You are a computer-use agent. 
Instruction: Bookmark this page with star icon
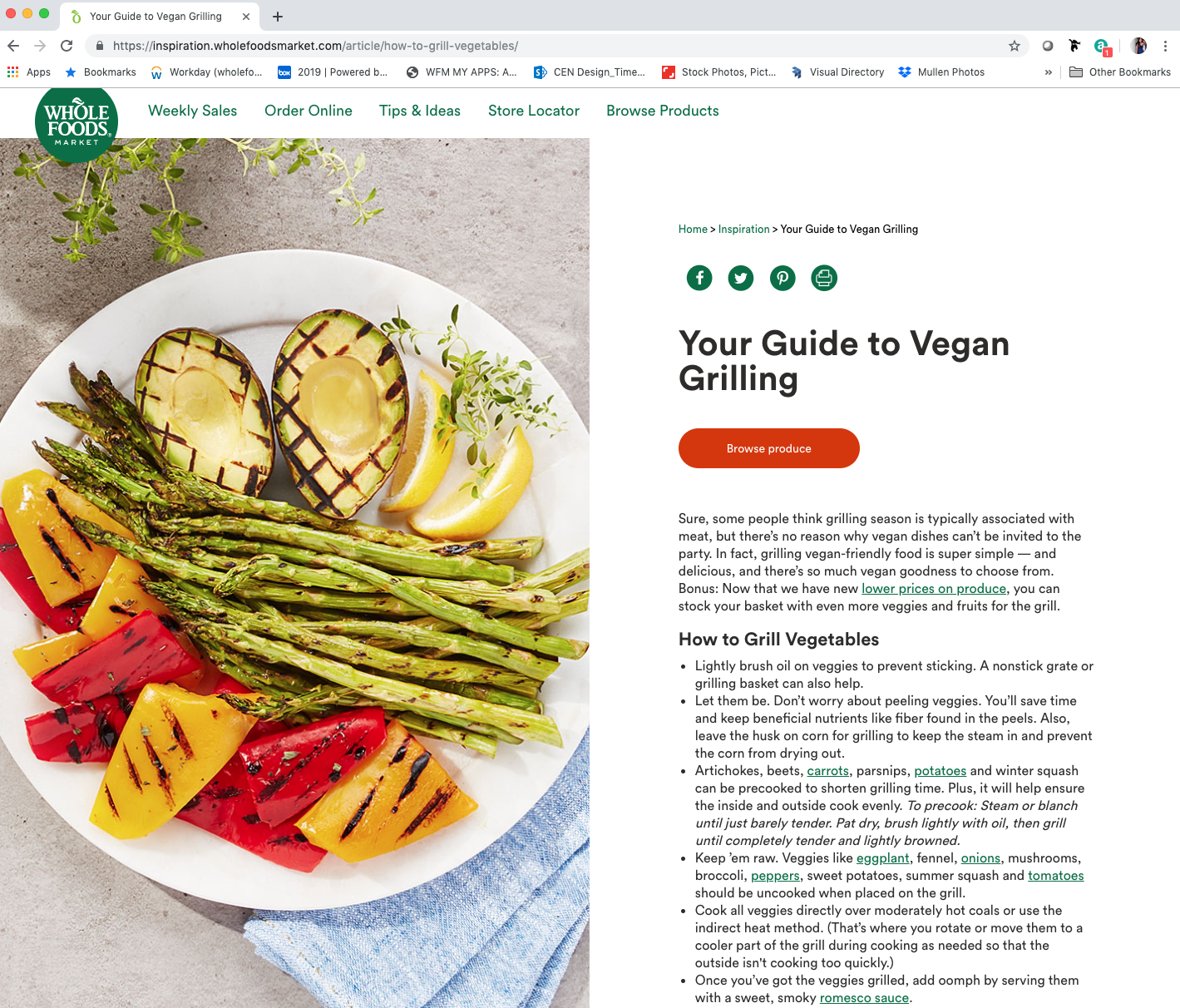coord(1015,46)
